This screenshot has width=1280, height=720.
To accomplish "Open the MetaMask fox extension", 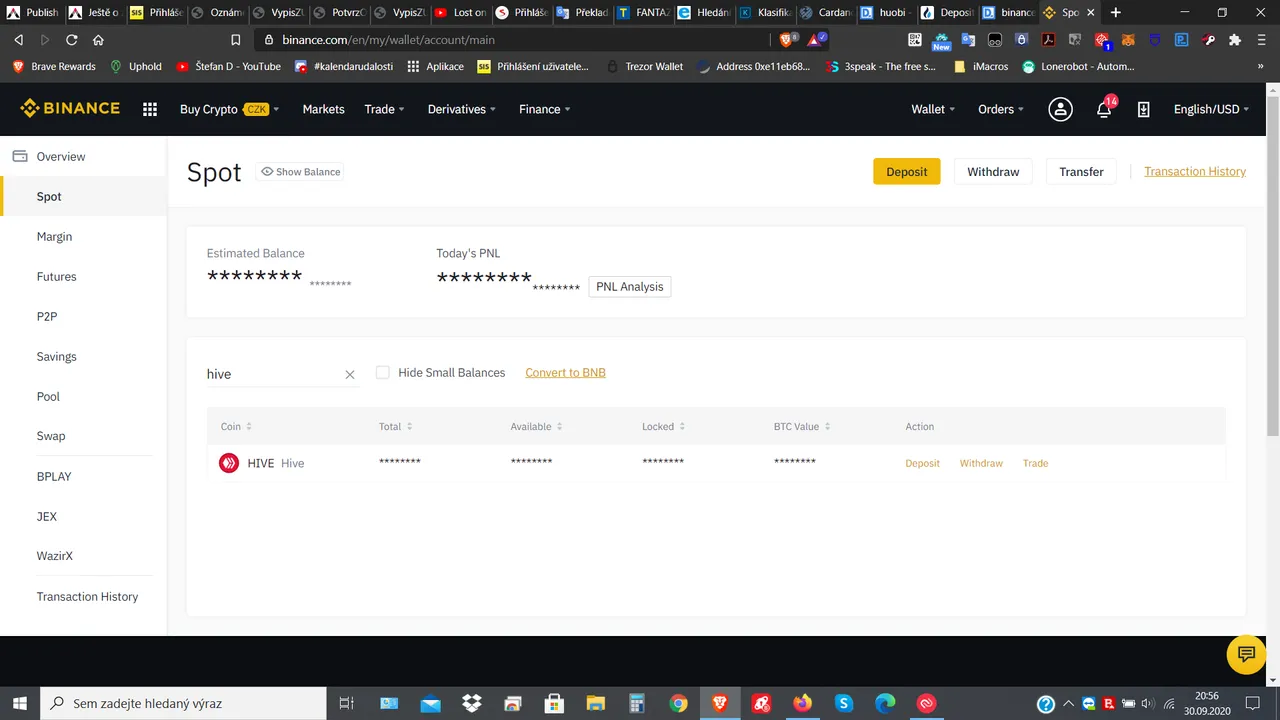I will tap(1128, 40).
